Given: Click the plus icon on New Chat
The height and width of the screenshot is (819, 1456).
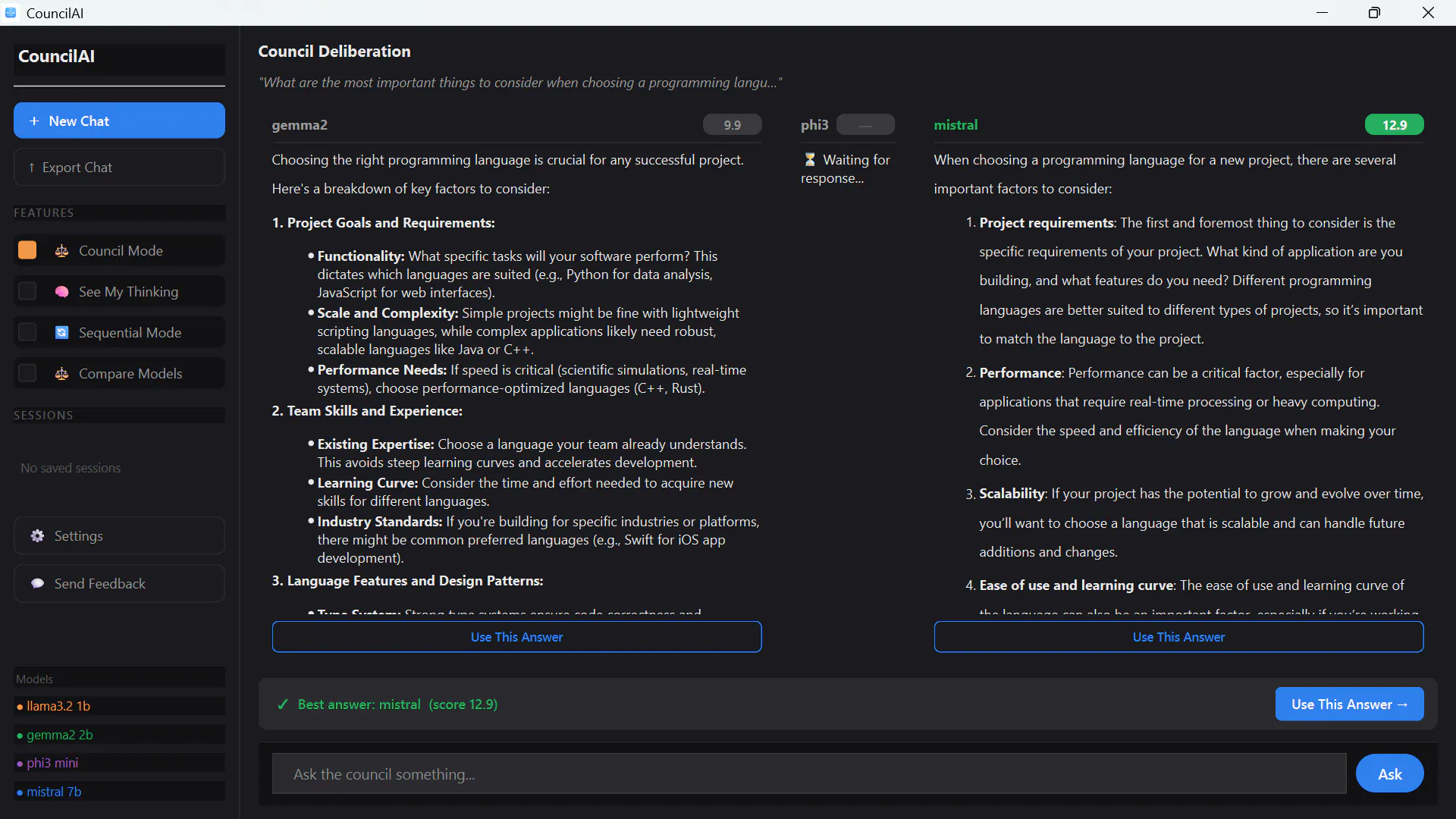Looking at the screenshot, I should click(x=34, y=121).
